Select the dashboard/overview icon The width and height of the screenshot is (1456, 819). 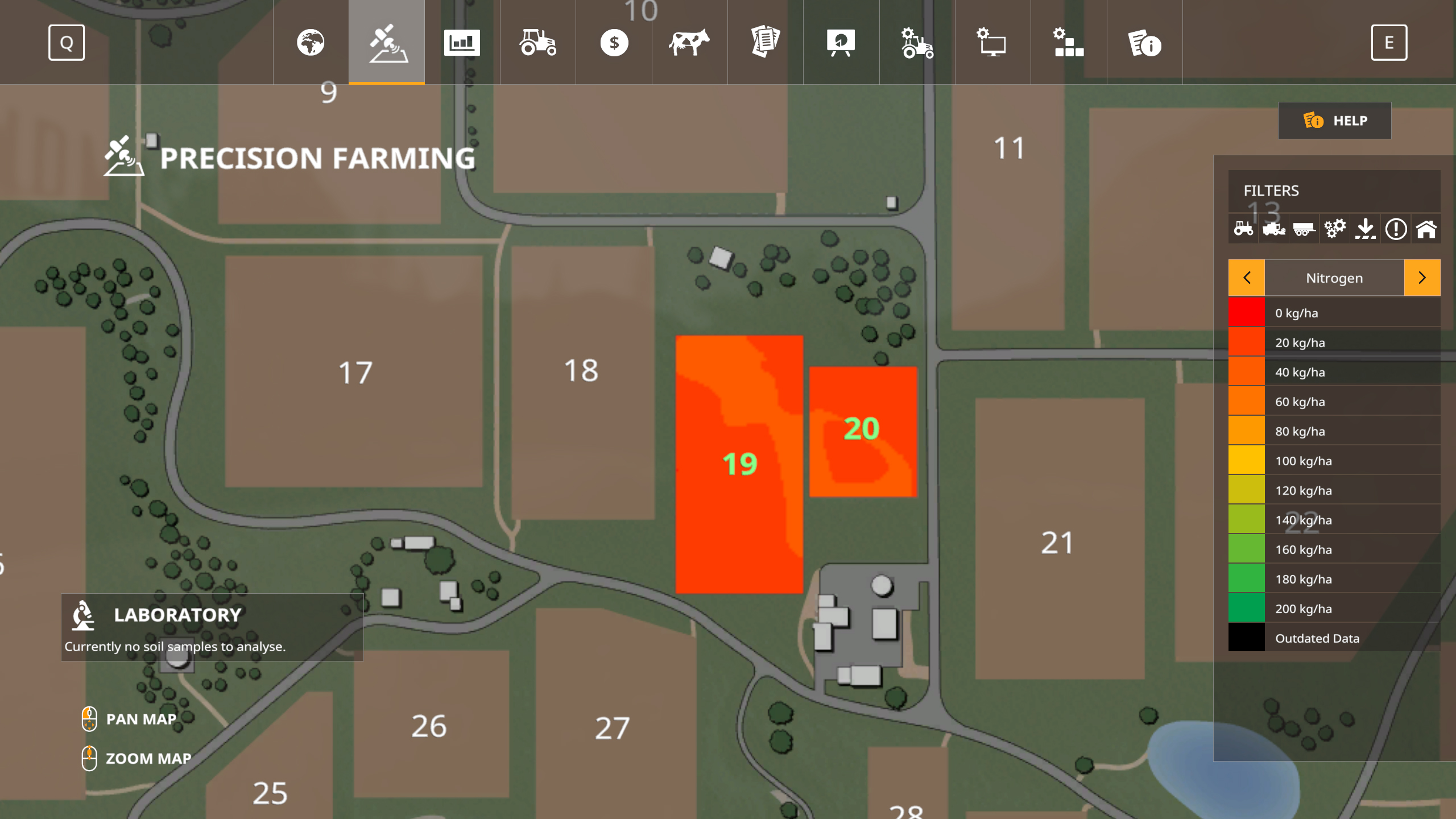click(463, 42)
